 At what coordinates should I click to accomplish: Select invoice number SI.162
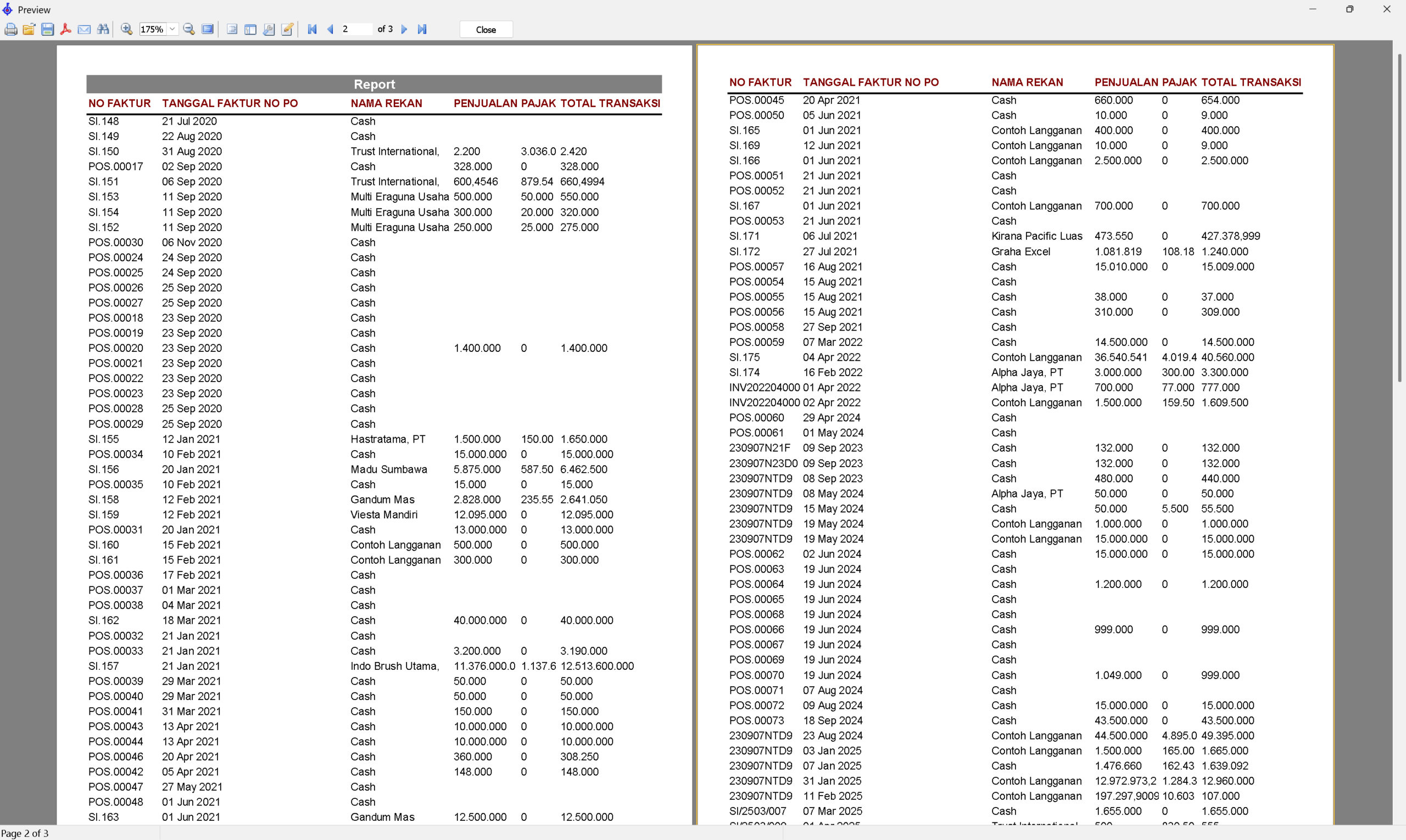click(x=104, y=620)
